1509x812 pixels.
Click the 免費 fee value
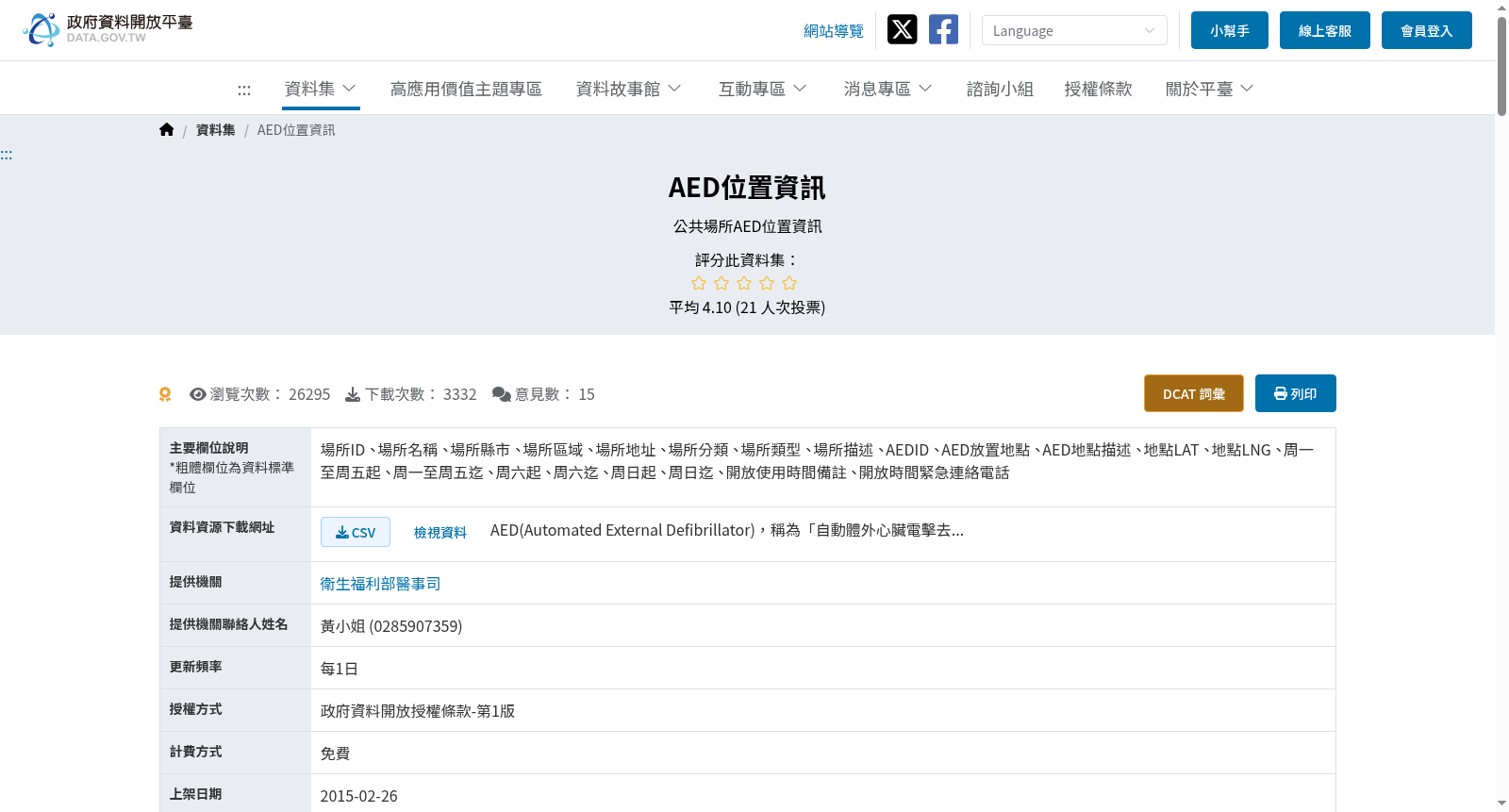tap(335, 754)
